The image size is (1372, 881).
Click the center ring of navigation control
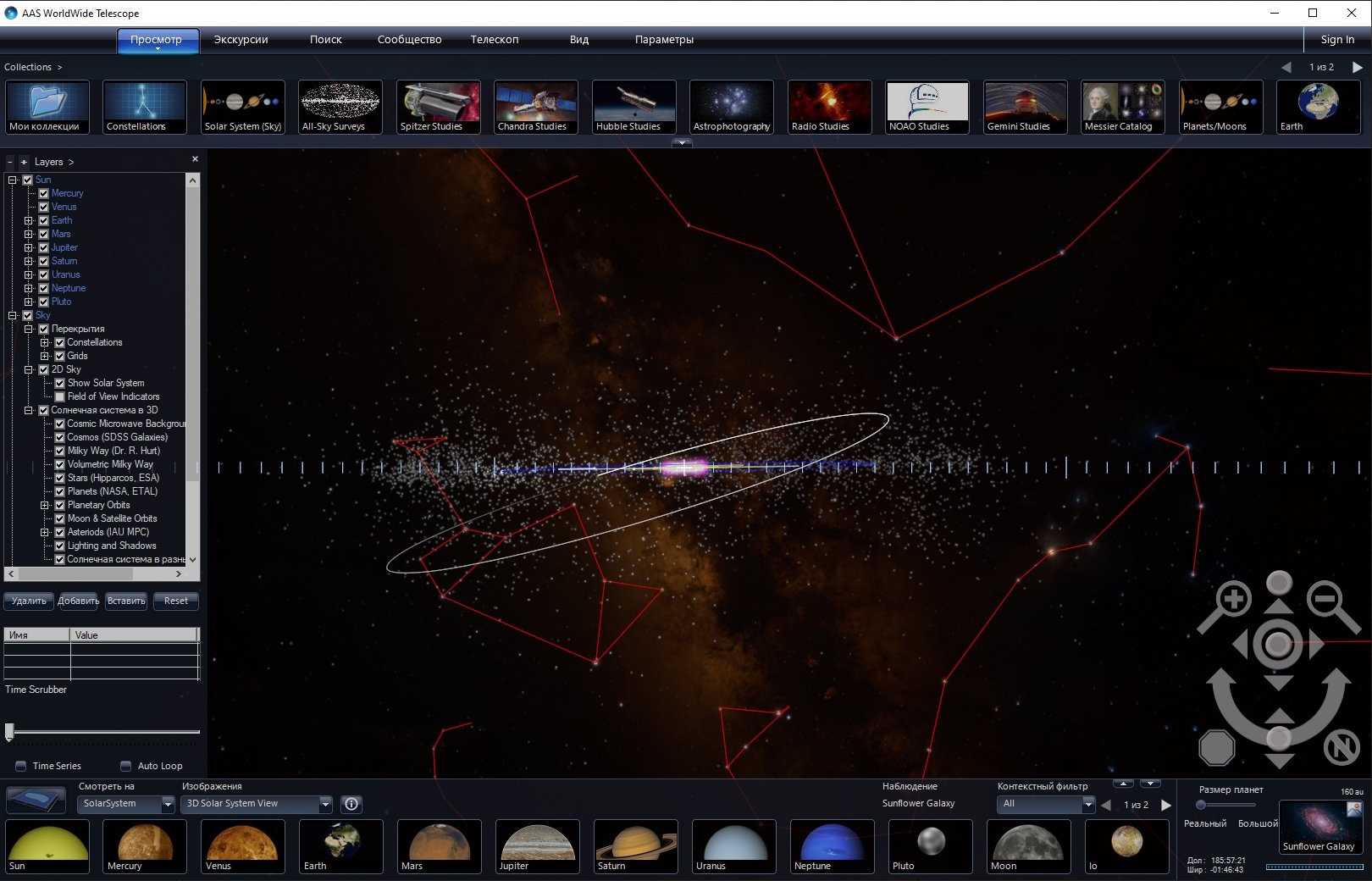[x=1278, y=645]
